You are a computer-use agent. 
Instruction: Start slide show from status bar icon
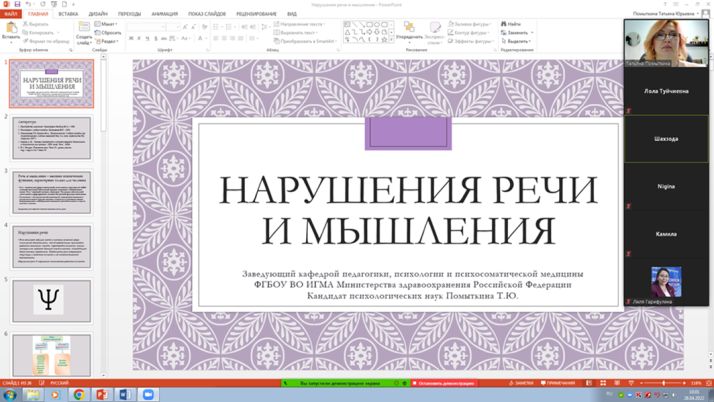click(x=631, y=383)
